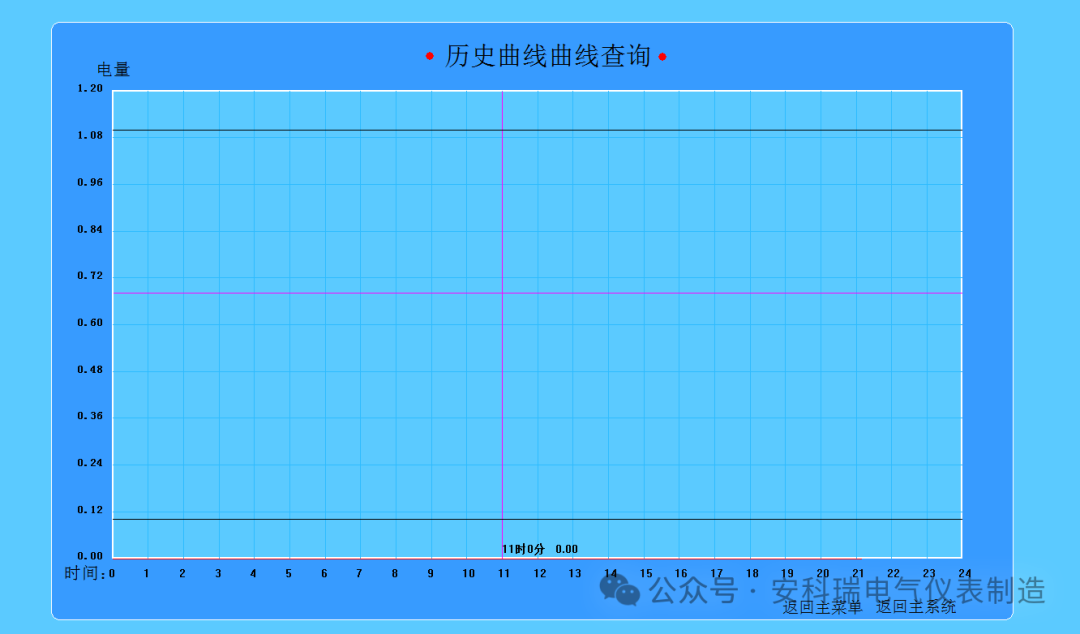Click the 0.36 value on the vertical axis

click(90, 416)
